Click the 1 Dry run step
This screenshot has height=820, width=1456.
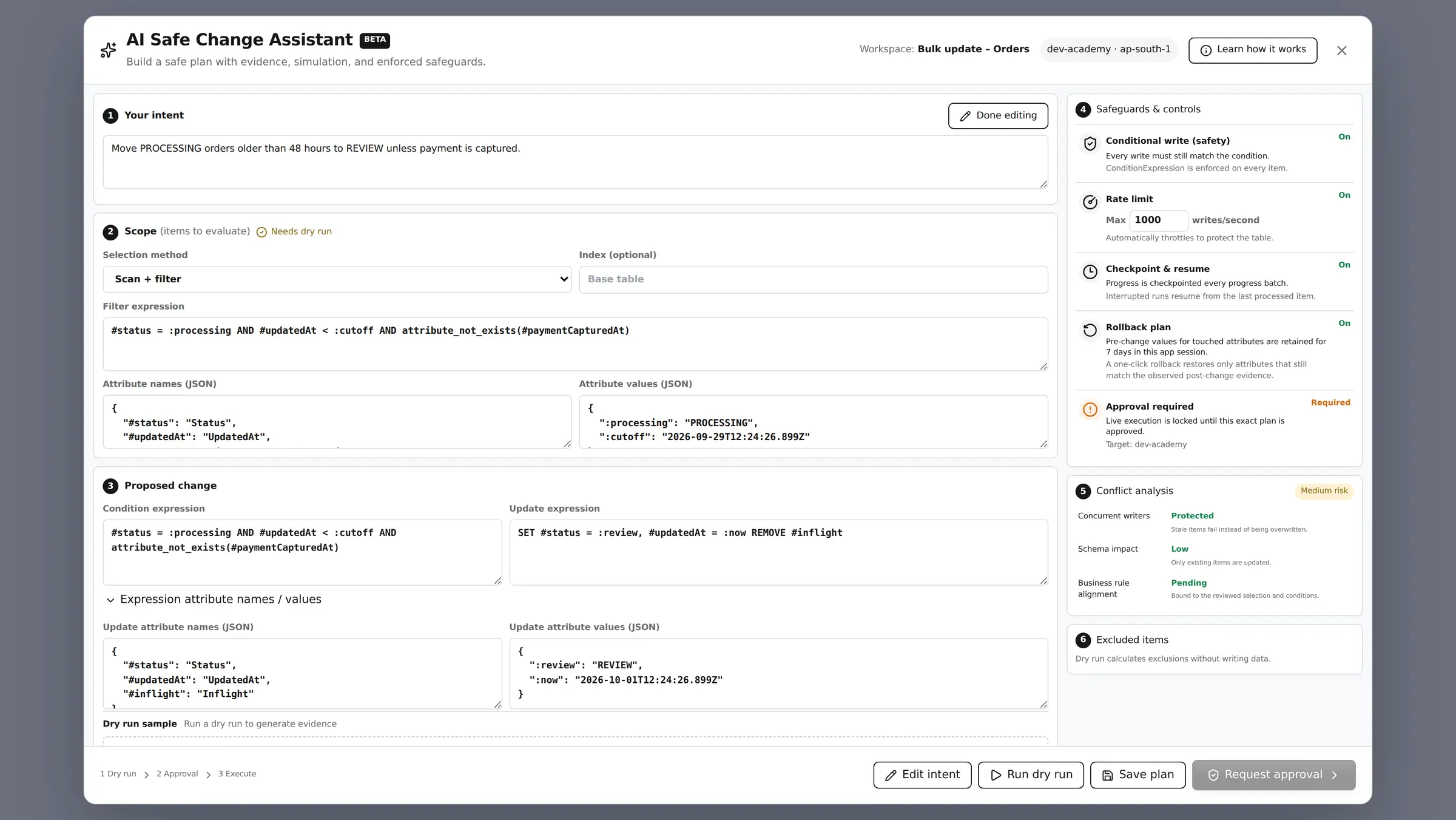click(x=118, y=774)
